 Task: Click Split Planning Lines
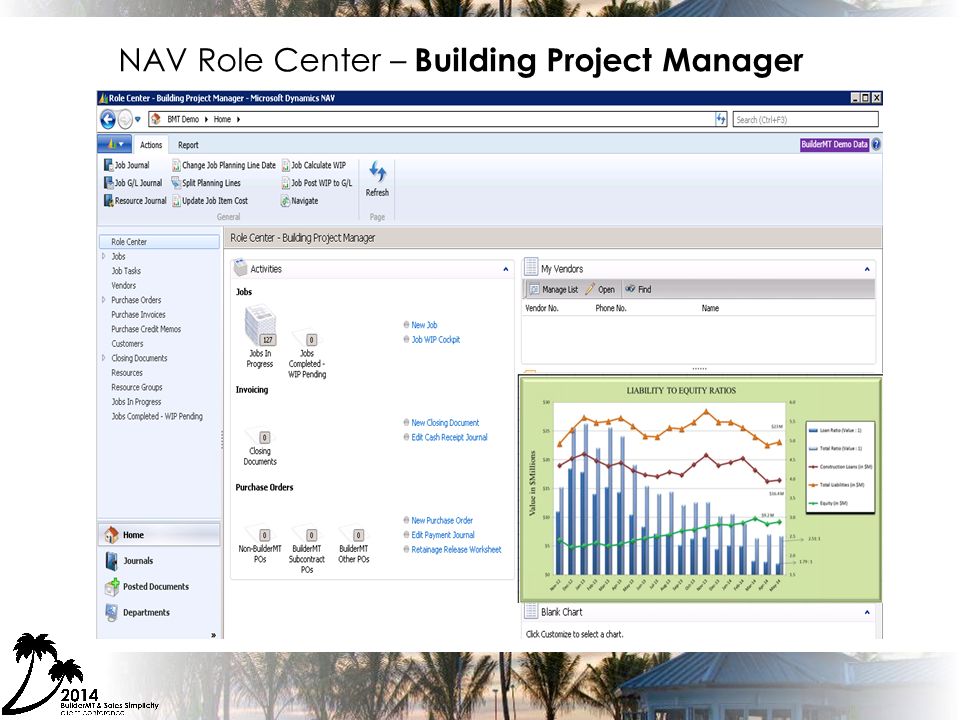(206, 183)
